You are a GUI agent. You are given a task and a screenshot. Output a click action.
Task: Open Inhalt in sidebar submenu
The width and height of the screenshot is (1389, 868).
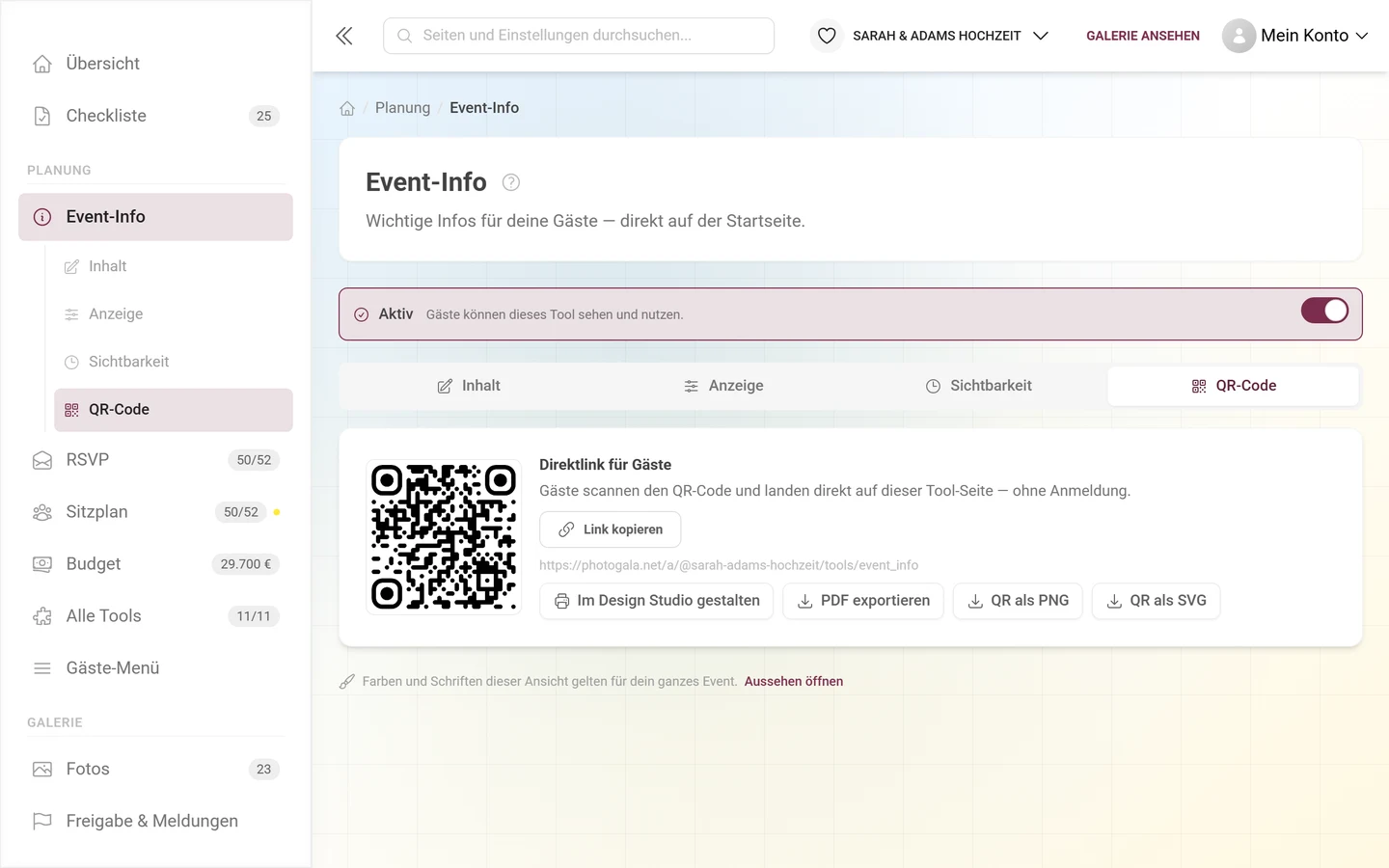[174, 266]
